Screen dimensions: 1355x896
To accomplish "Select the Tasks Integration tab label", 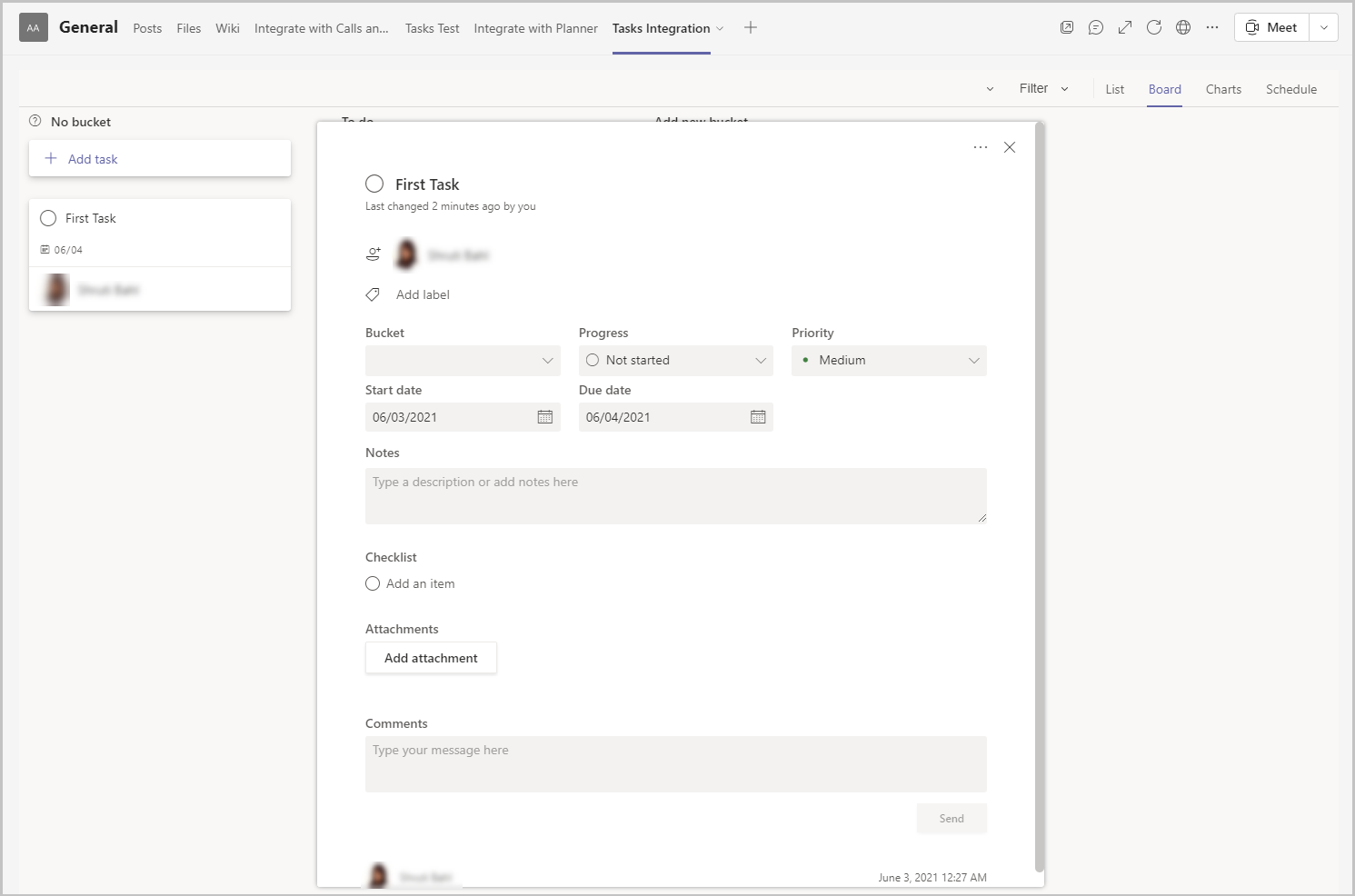I will tap(662, 28).
